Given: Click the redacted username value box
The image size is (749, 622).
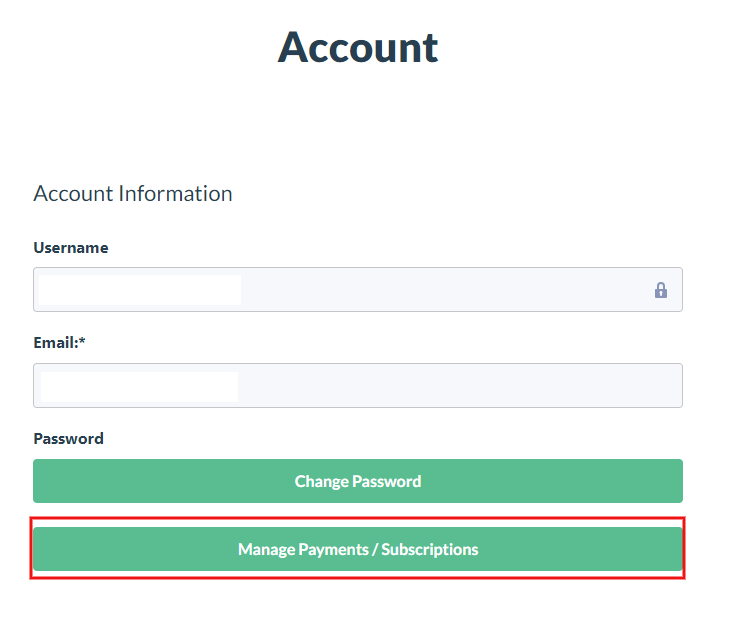Looking at the screenshot, I should pos(140,290).
